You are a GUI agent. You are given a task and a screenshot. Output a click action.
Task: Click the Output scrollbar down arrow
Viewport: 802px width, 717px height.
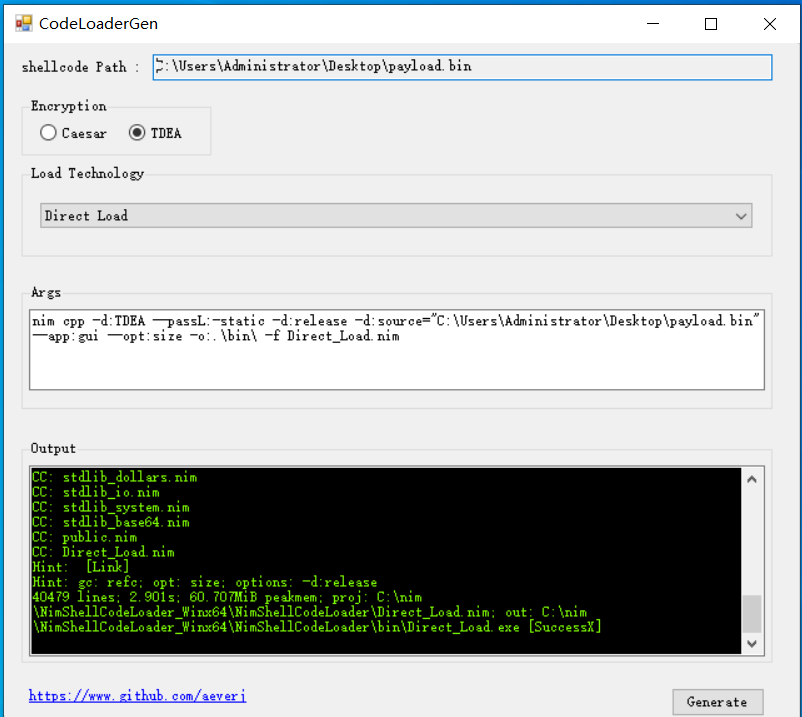tap(752, 643)
